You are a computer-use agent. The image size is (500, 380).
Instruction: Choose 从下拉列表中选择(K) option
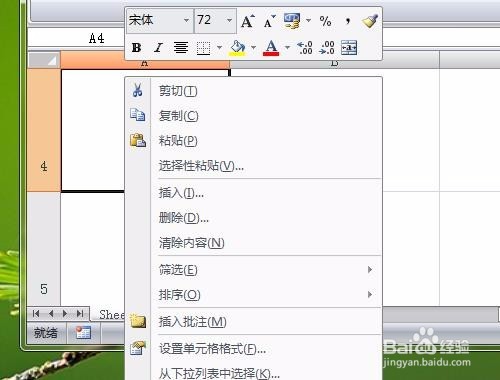[253, 373]
